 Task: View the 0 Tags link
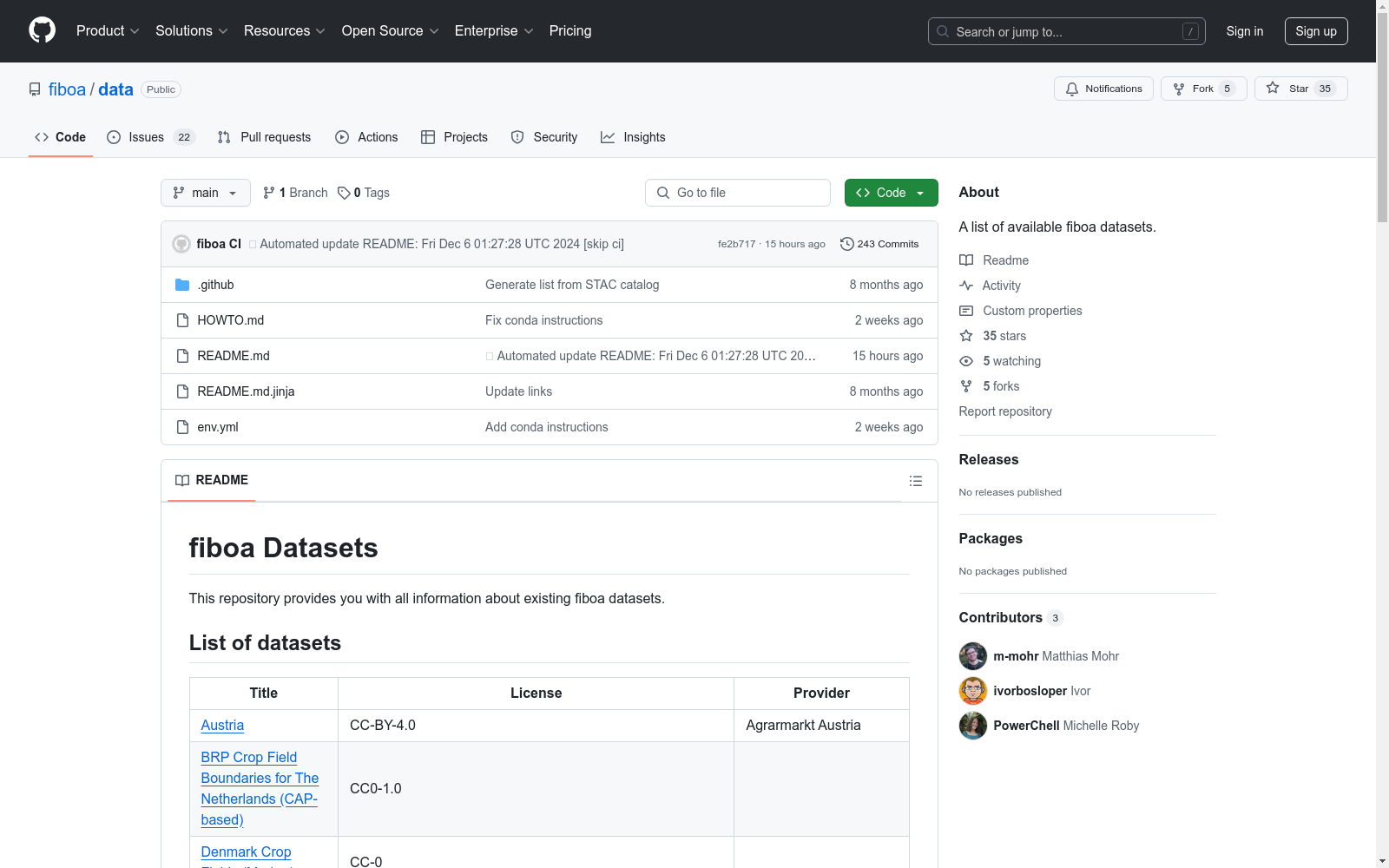364,193
